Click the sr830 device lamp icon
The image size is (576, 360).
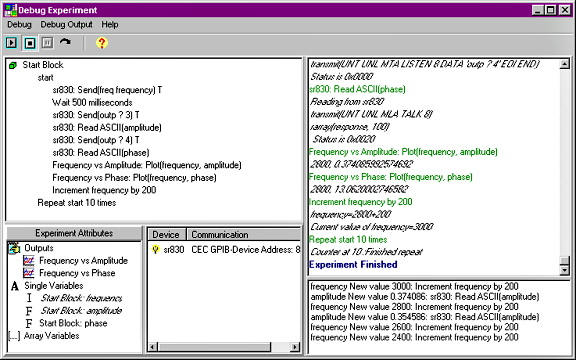156,250
